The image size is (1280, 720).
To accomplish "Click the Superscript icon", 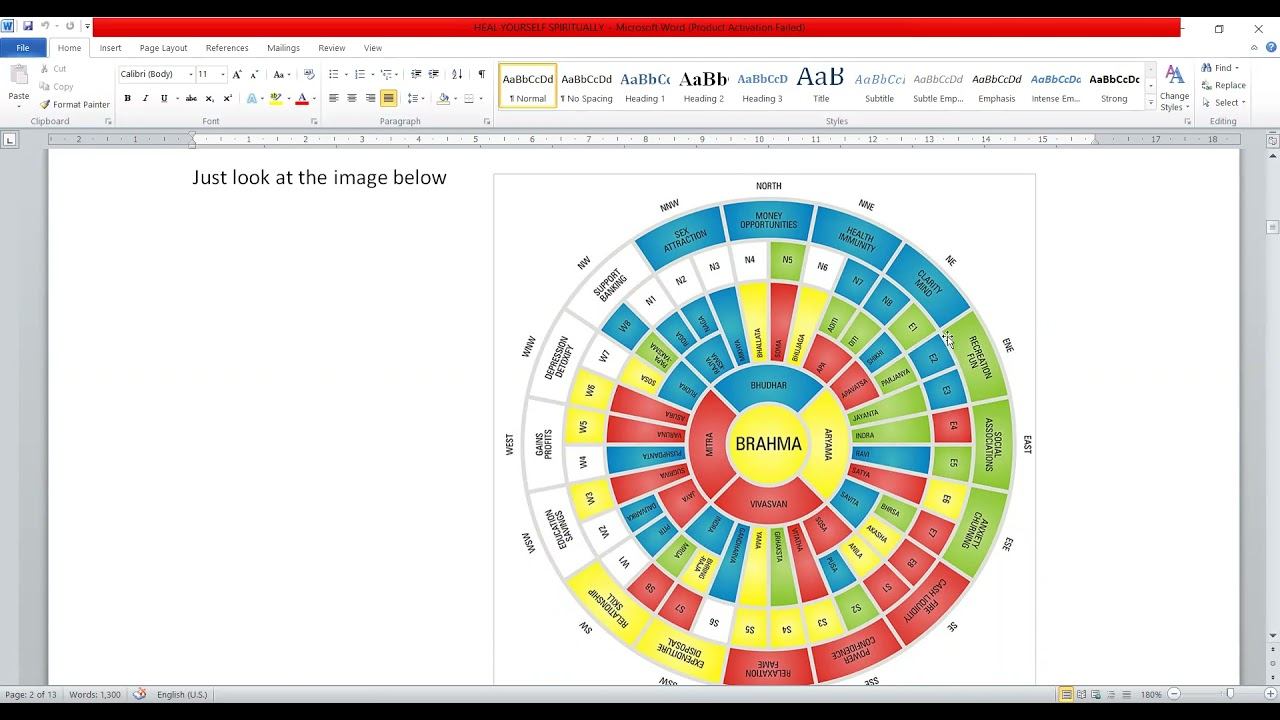I will click(x=227, y=98).
